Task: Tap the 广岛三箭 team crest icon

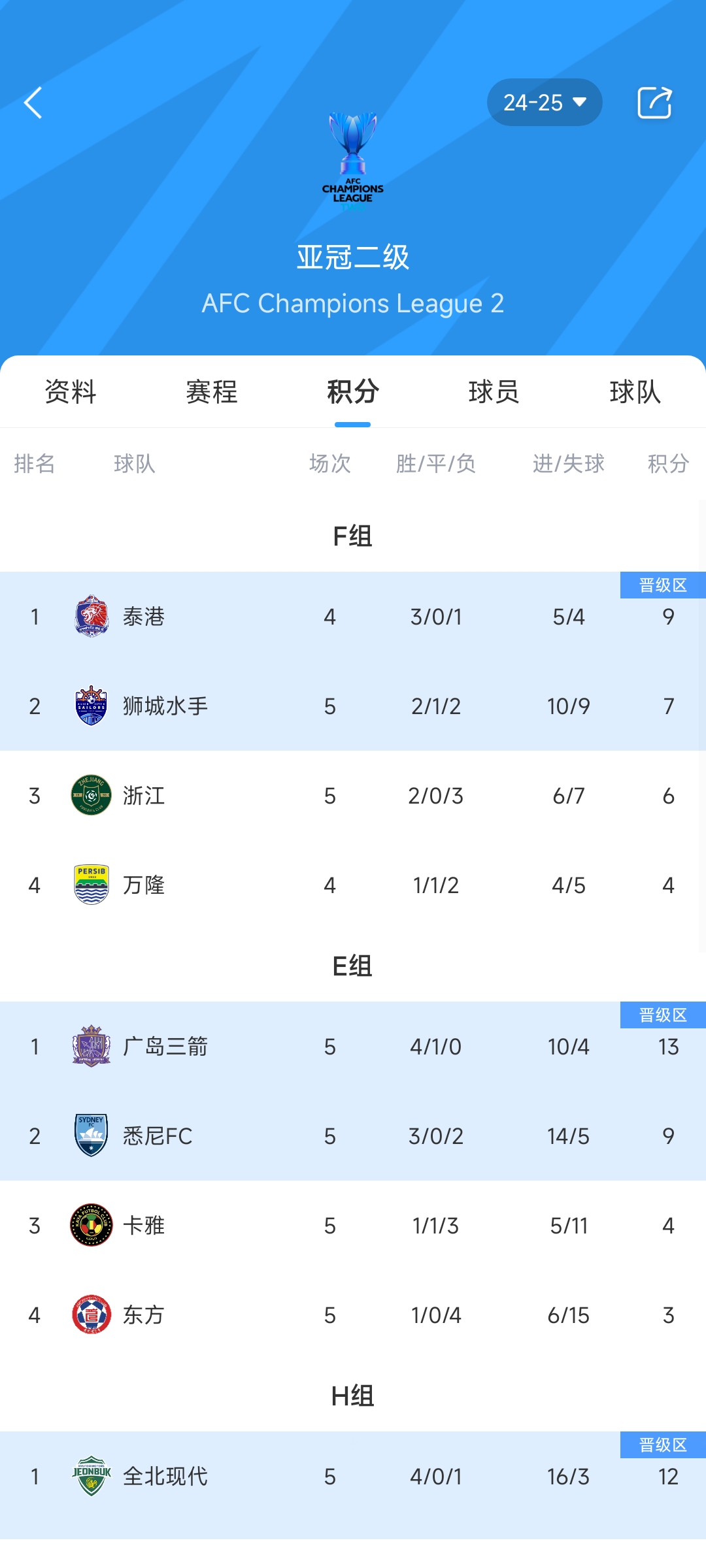Action: [x=92, y=1046]
